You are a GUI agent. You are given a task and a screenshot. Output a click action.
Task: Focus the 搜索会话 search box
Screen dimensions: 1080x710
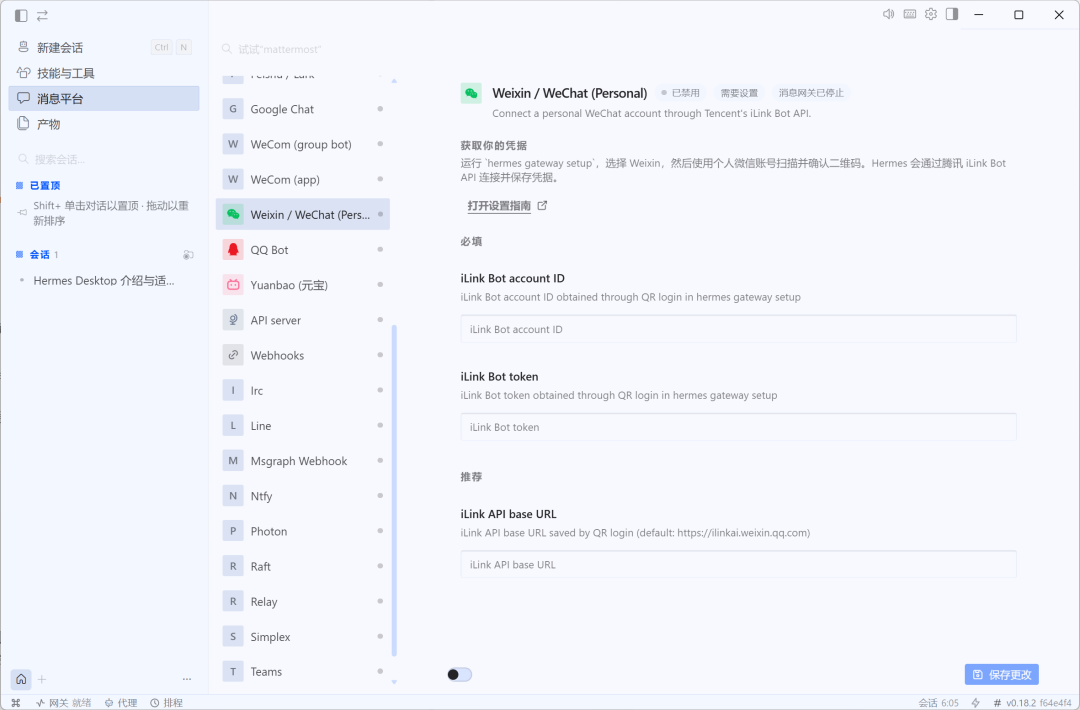point(104,159)
